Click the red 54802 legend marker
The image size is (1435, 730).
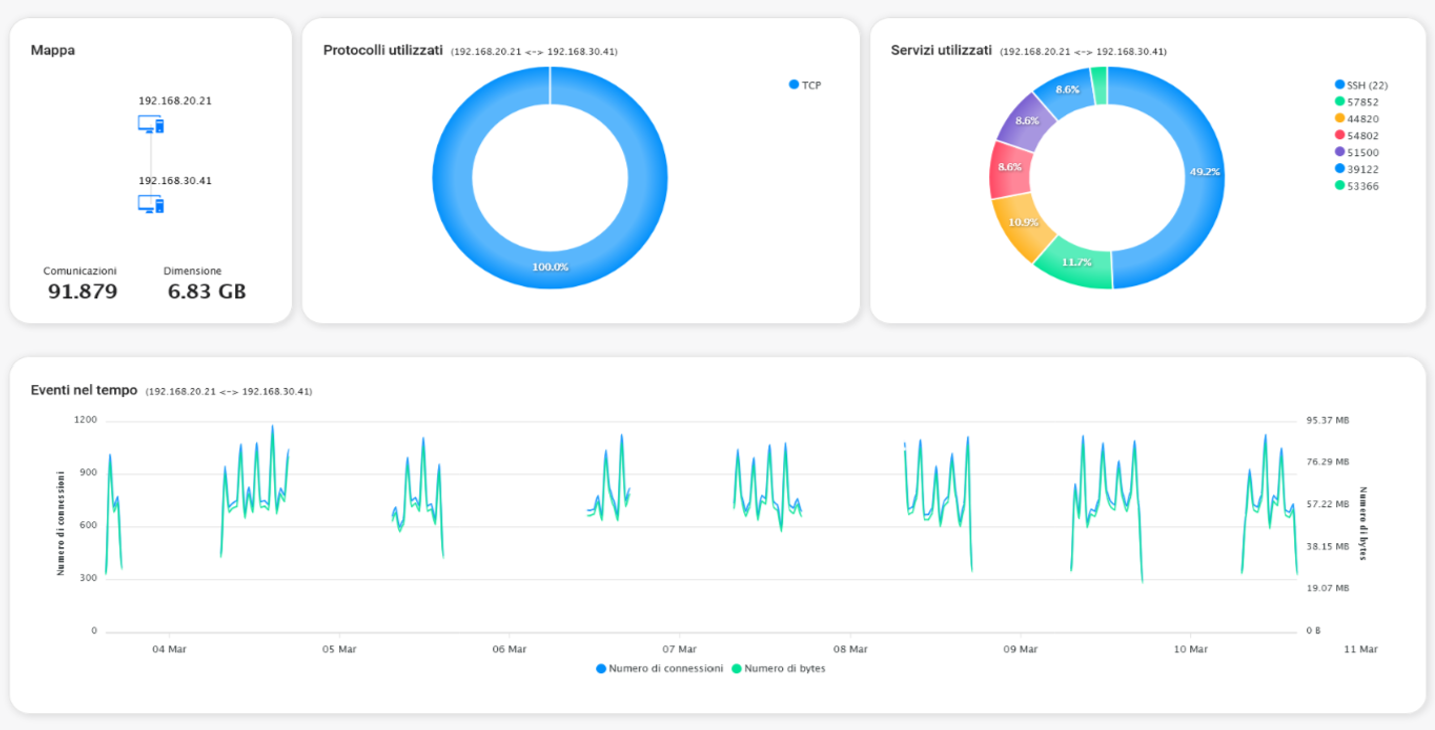point(1340,136)
